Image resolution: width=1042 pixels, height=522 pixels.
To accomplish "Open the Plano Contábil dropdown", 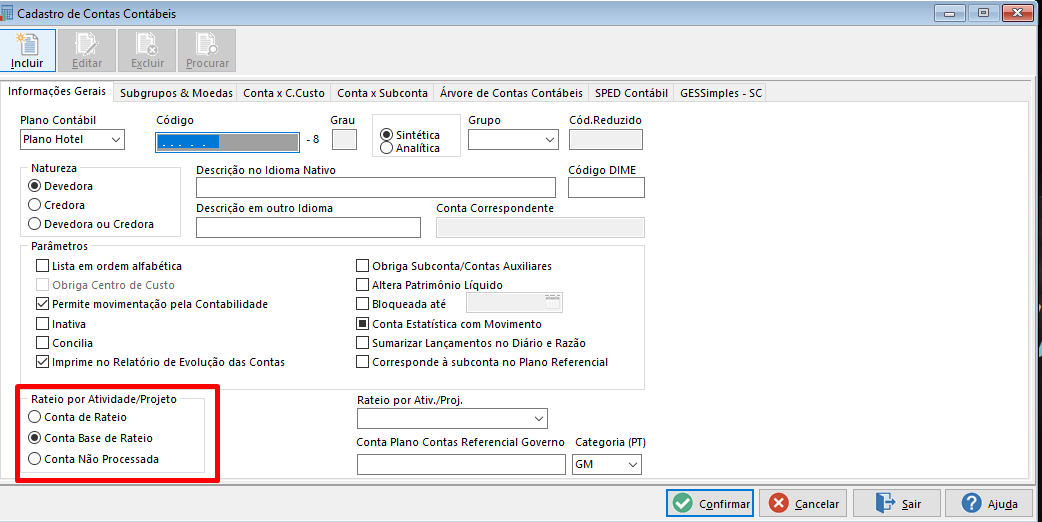I will point(72,139).
